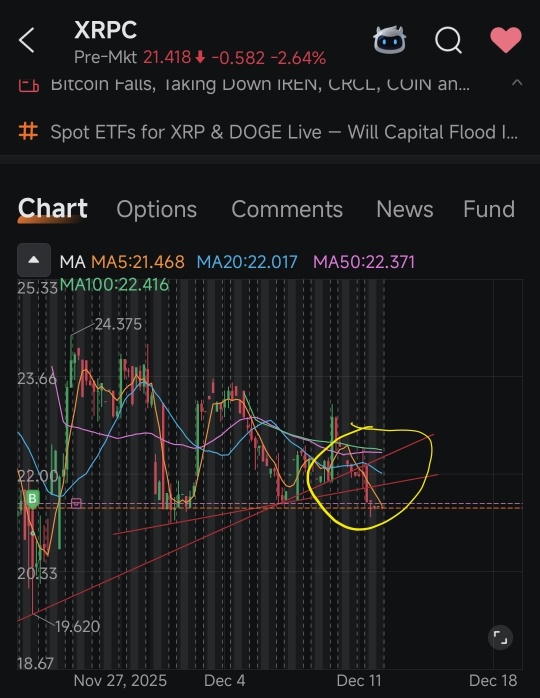This screenshot has height=698, width=540.
Task: Switch to the Comments tab
Action: point(287,209)
